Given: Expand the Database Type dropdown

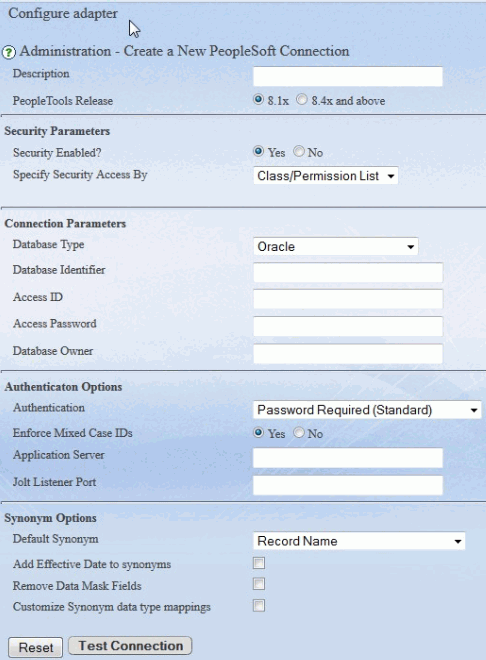Looking at the screenshot, I should pos(336,246).
